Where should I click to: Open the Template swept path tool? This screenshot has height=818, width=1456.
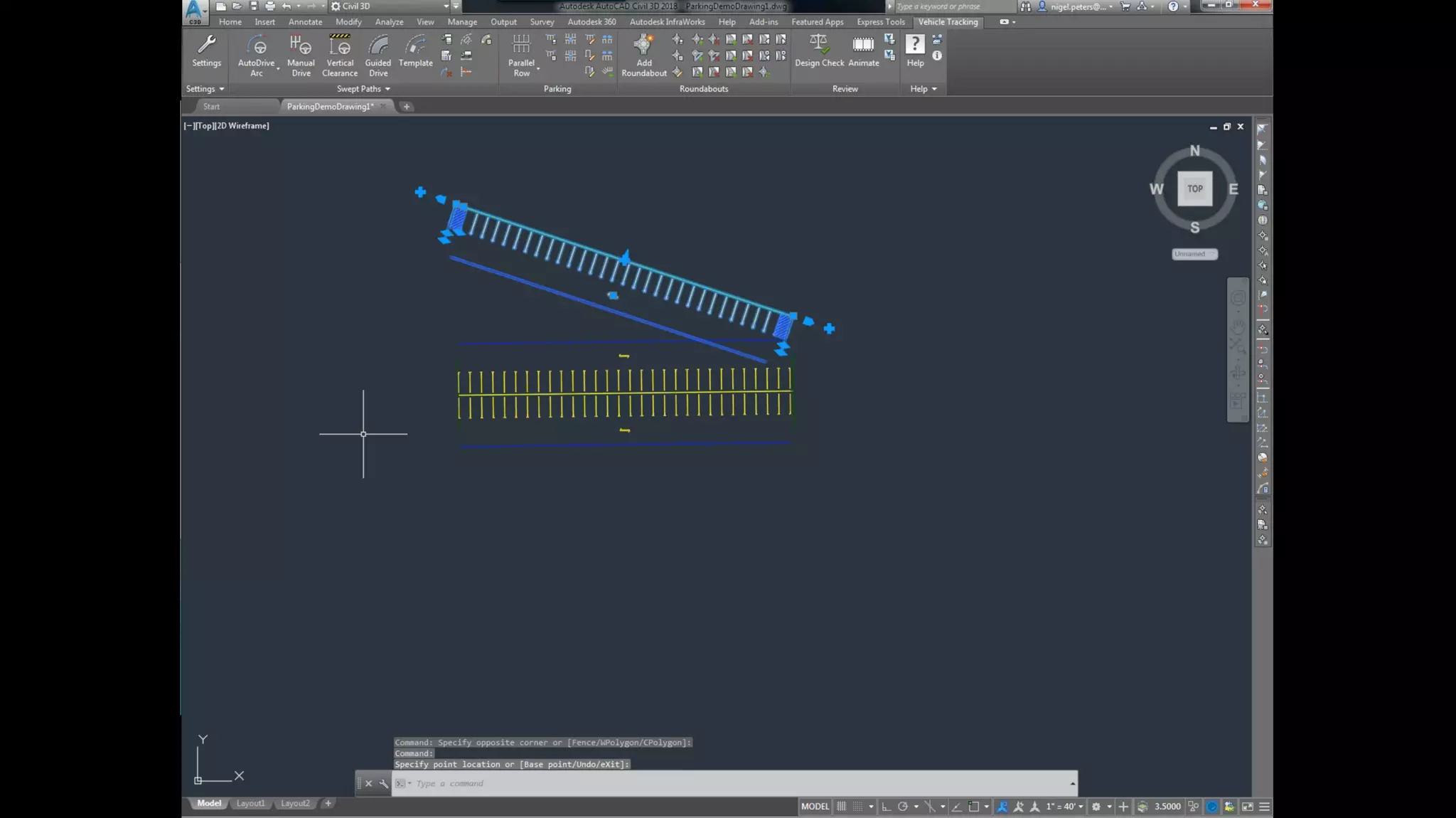(x=415, y=51)
